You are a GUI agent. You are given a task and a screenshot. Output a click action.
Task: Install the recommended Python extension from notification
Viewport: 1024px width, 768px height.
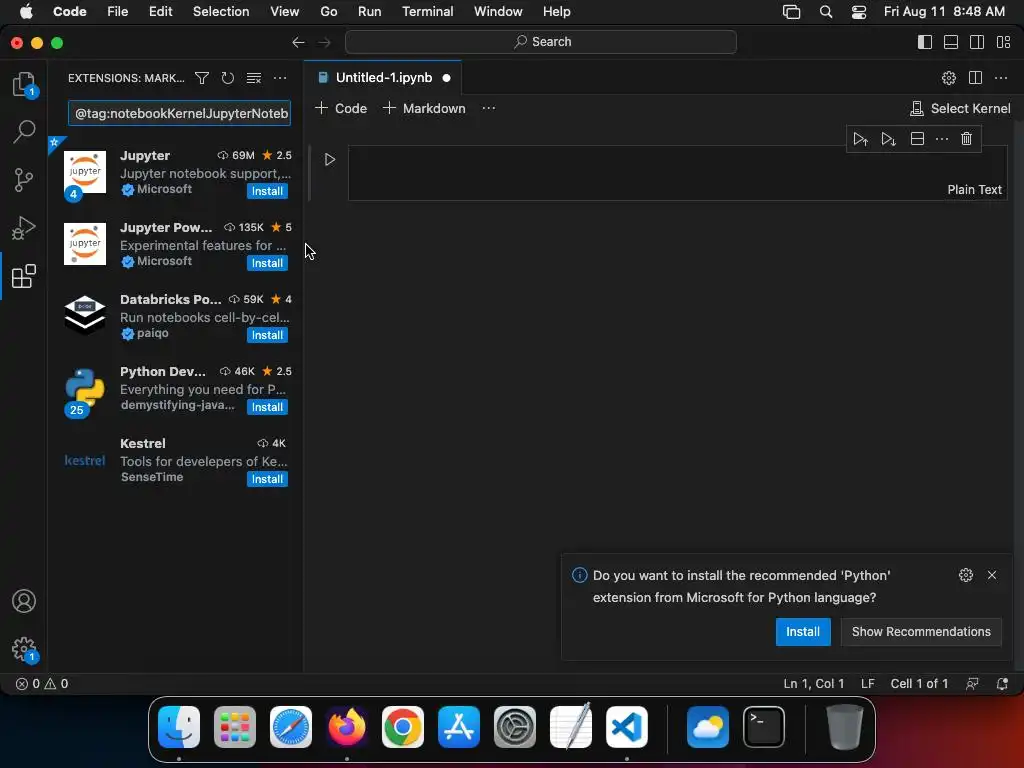click(803, 632)
